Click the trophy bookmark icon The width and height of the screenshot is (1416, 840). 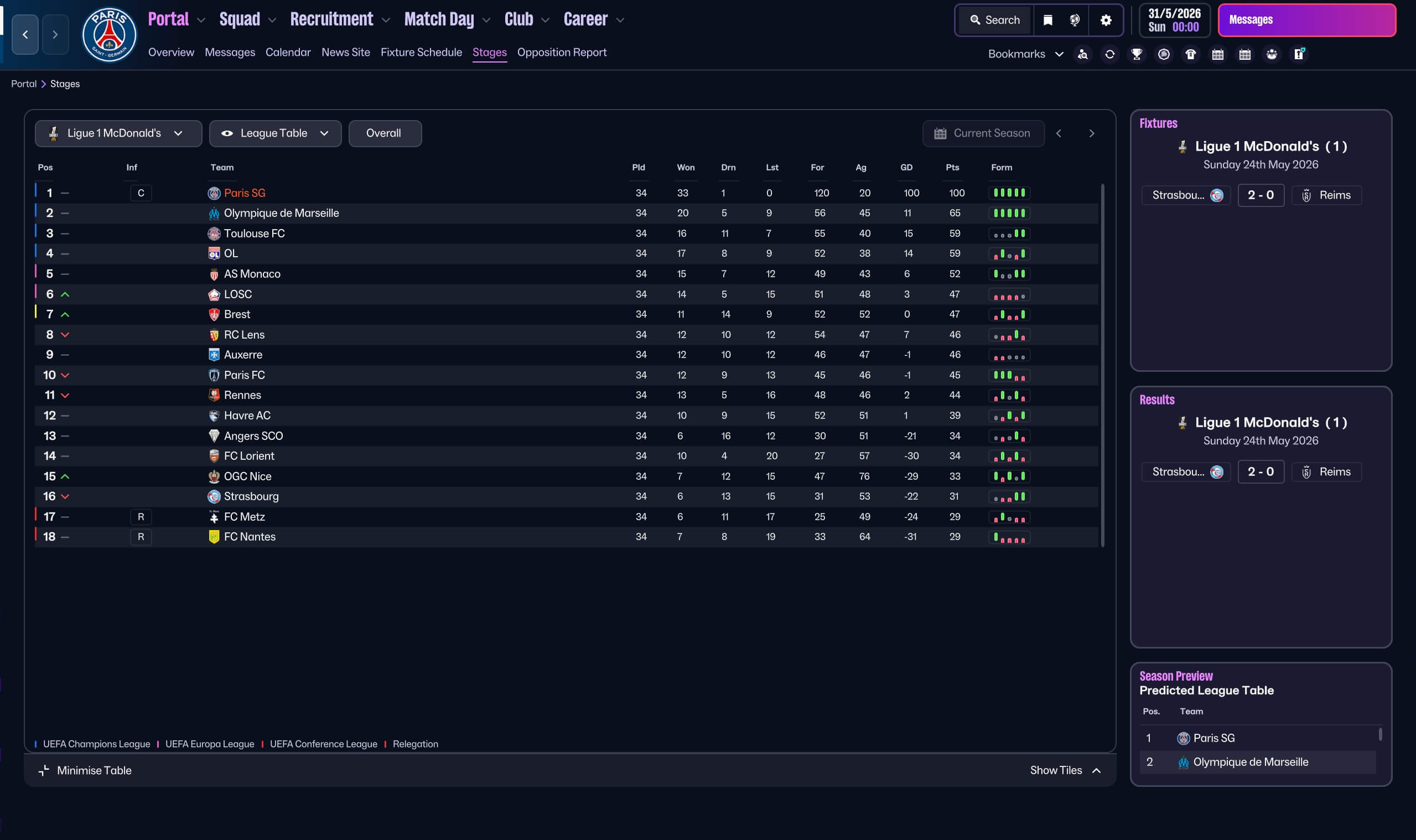[1137, 54]
